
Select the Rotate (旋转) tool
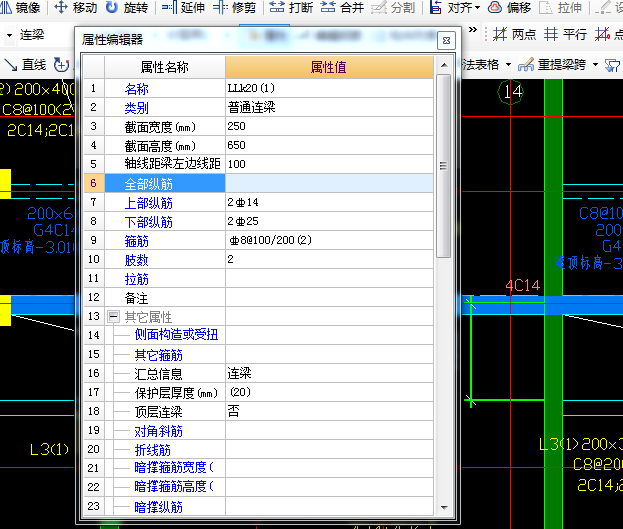pyautogui.click(x=127, y=8)
